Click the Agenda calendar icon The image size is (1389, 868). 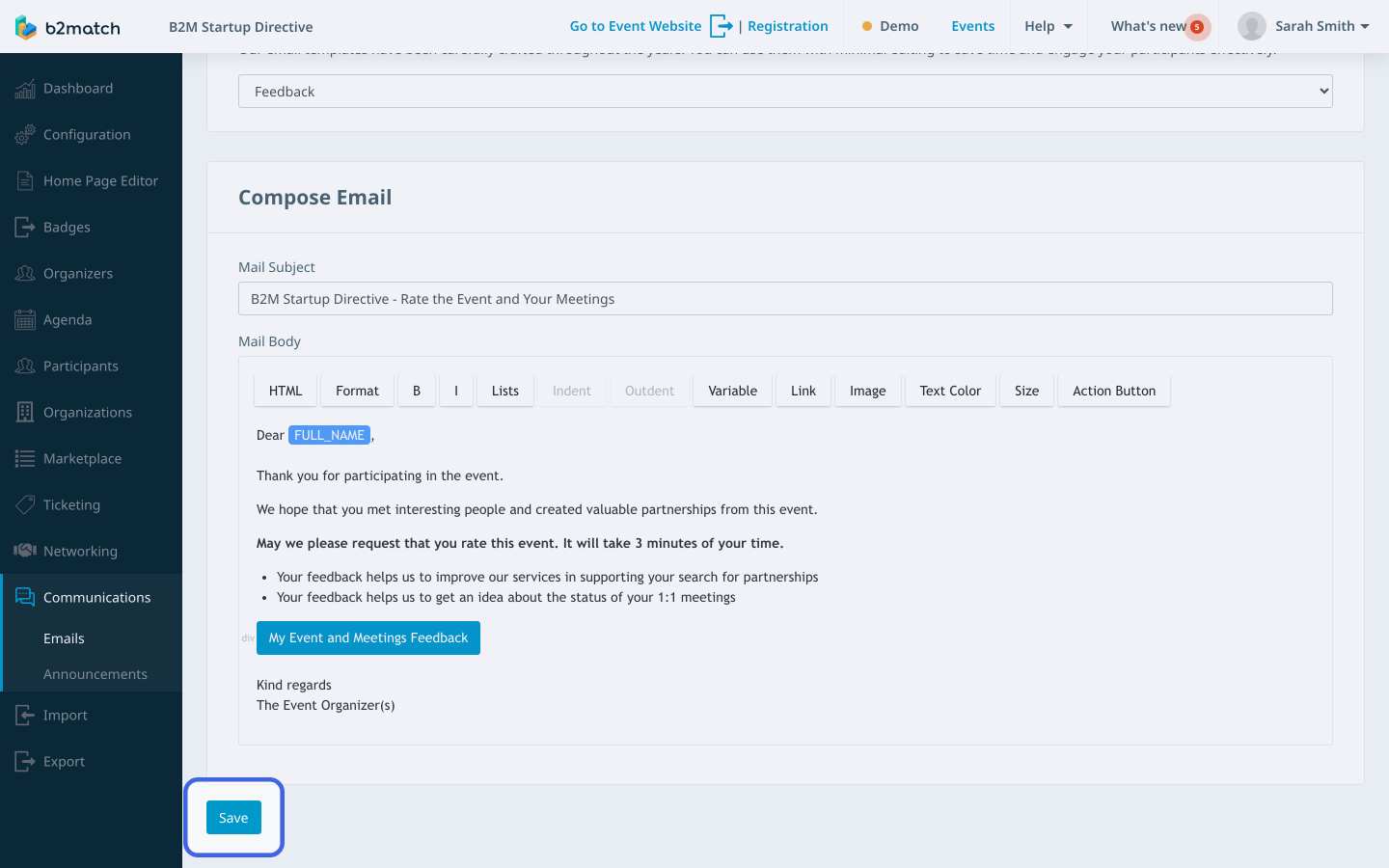25,320
